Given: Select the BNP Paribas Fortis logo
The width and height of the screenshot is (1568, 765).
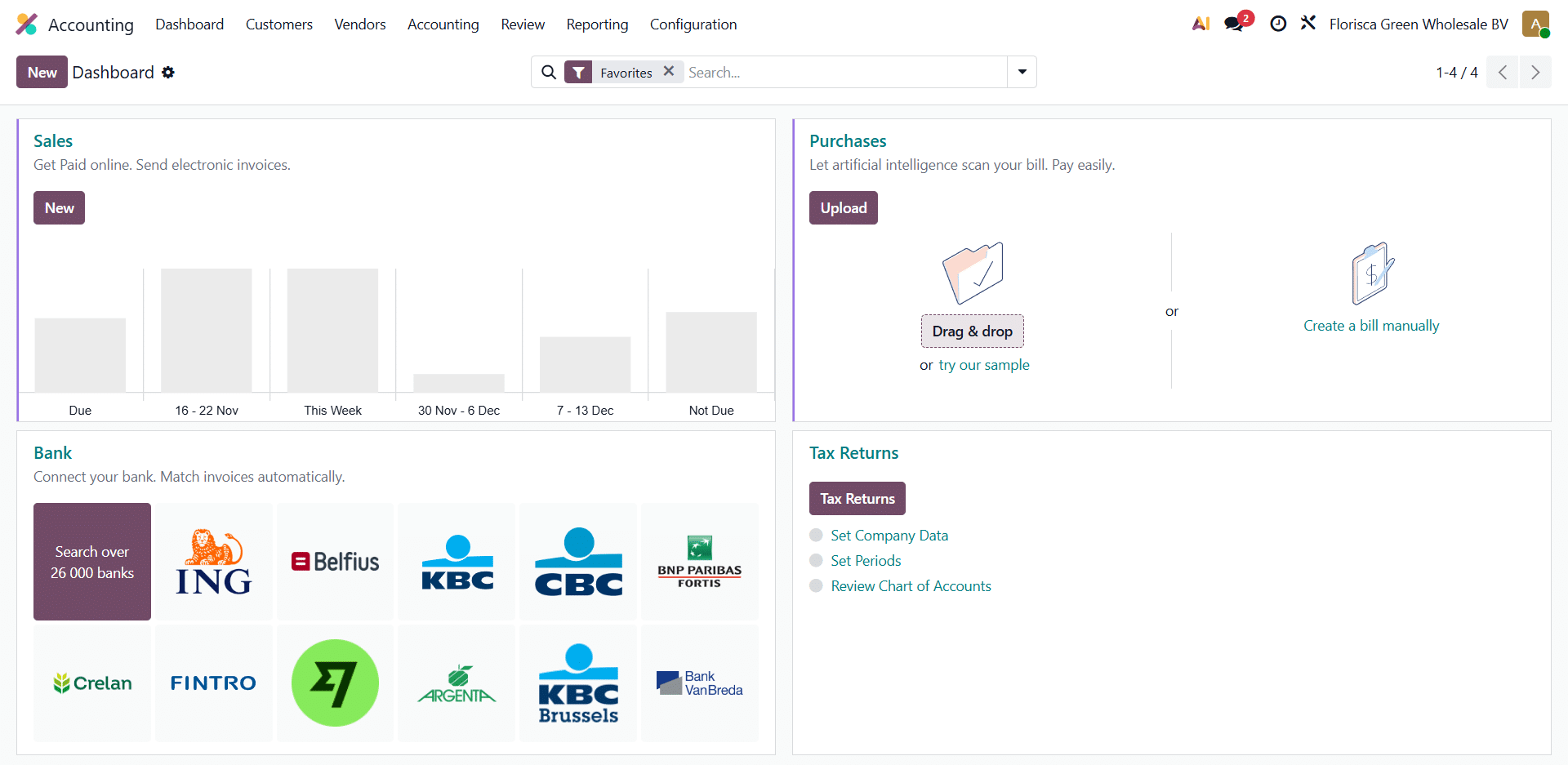Looking at the screenshot, I should click(700, 562).
